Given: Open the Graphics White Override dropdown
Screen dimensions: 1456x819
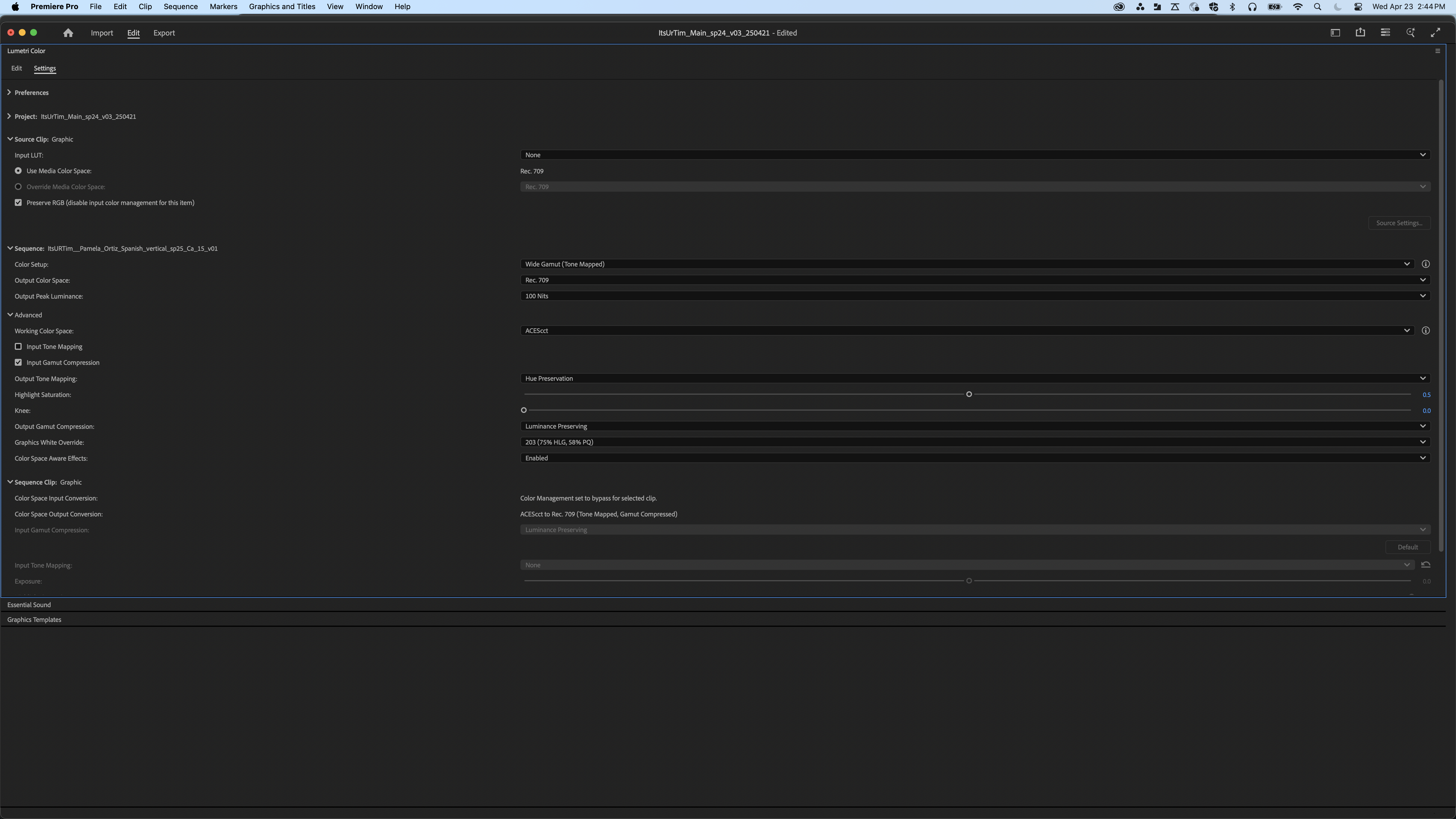Looking at the screenshot, I should pos(975,442).
